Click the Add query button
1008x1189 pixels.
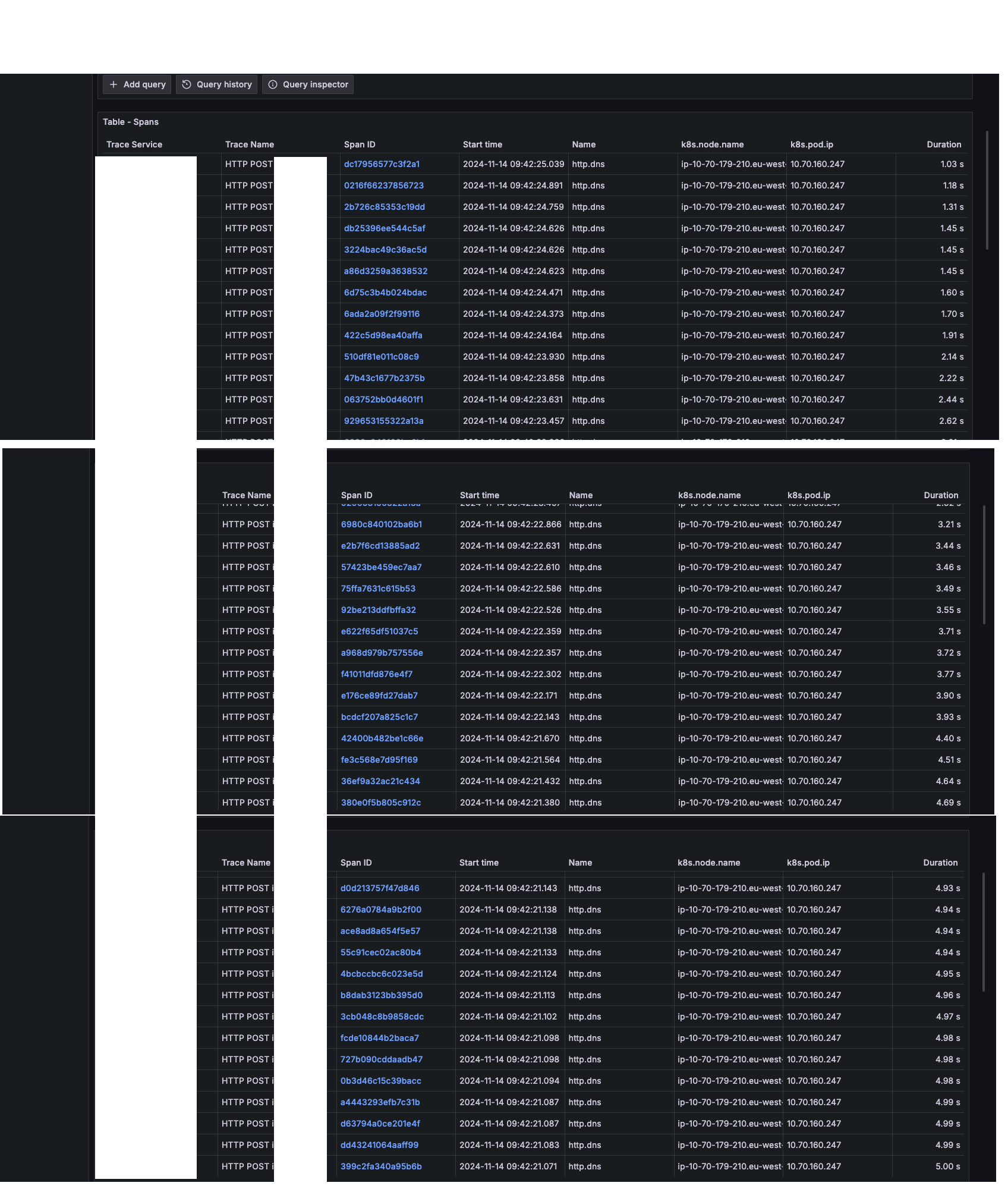click(x=137, y=84)
